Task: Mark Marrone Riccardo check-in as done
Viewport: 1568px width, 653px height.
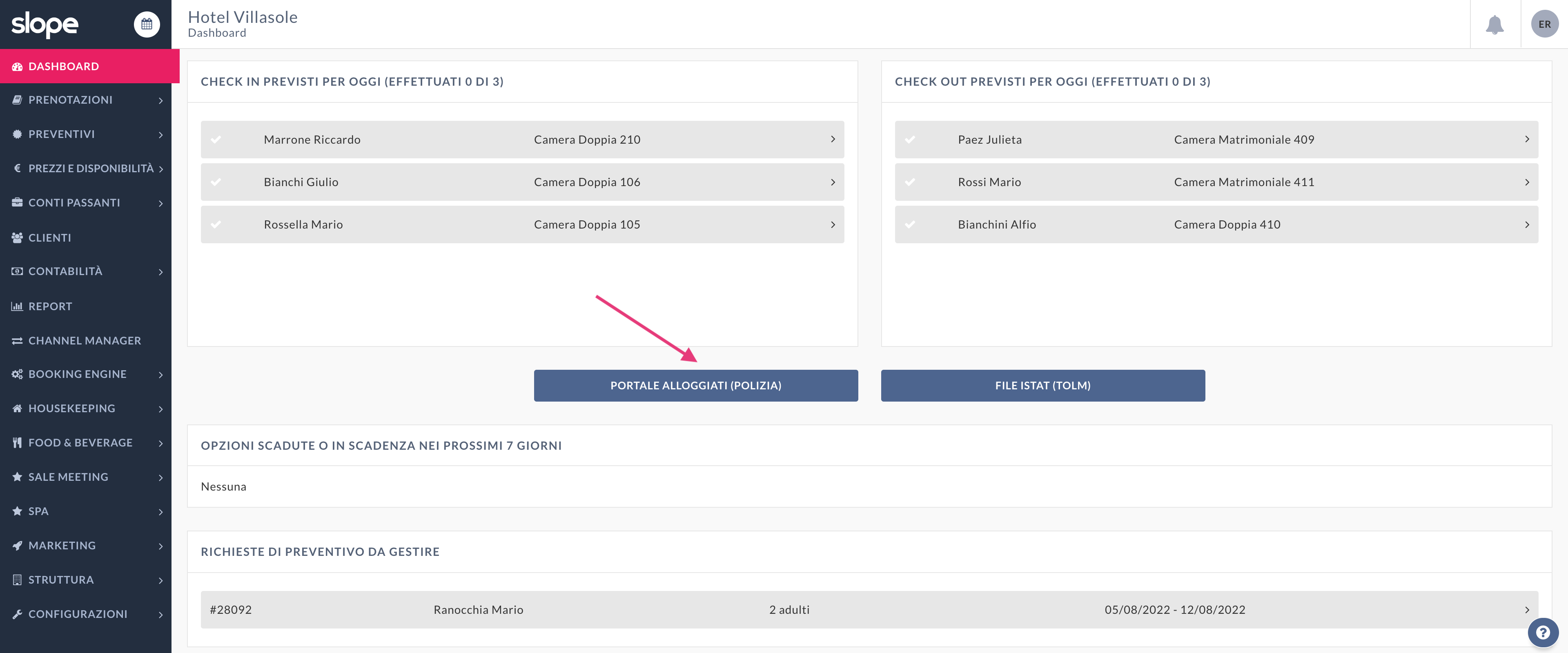Action: click(x=216, y=139)
